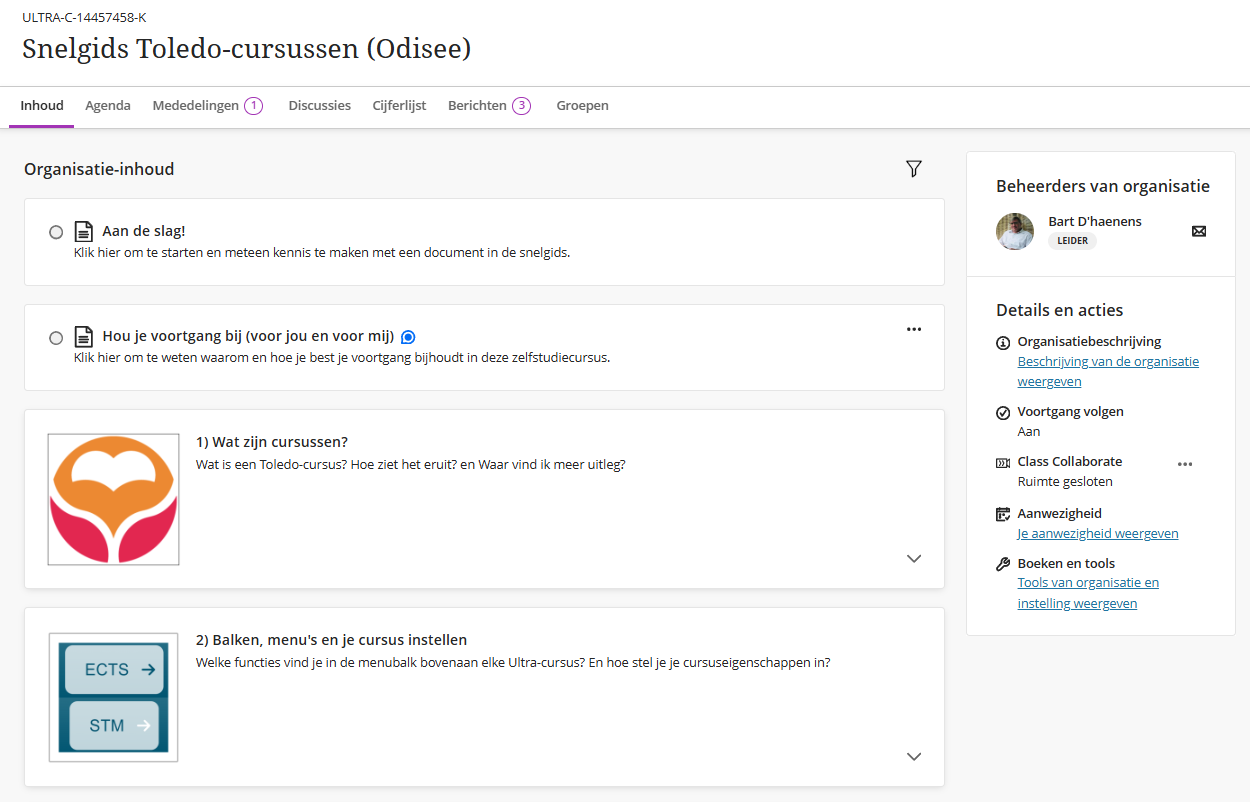Click the description 'Wat is een Toledo-cursus? Hoe ziet het eruit?'
The height and width of the screenshot is (802, 1250).
click(x=410, y=464)
